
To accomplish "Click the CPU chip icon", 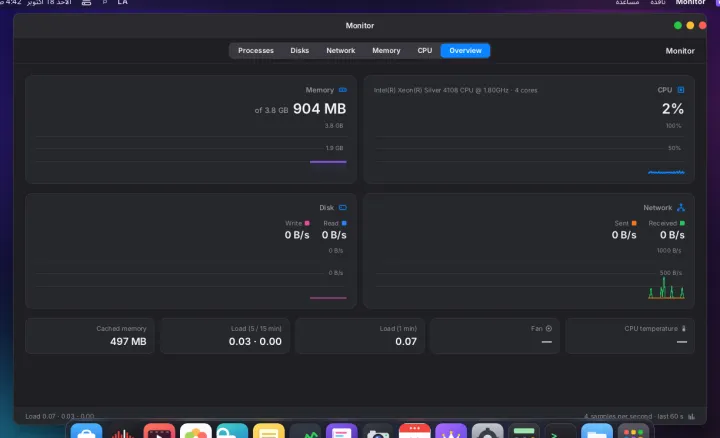I will pyautogui.click(x=681, y=90).
